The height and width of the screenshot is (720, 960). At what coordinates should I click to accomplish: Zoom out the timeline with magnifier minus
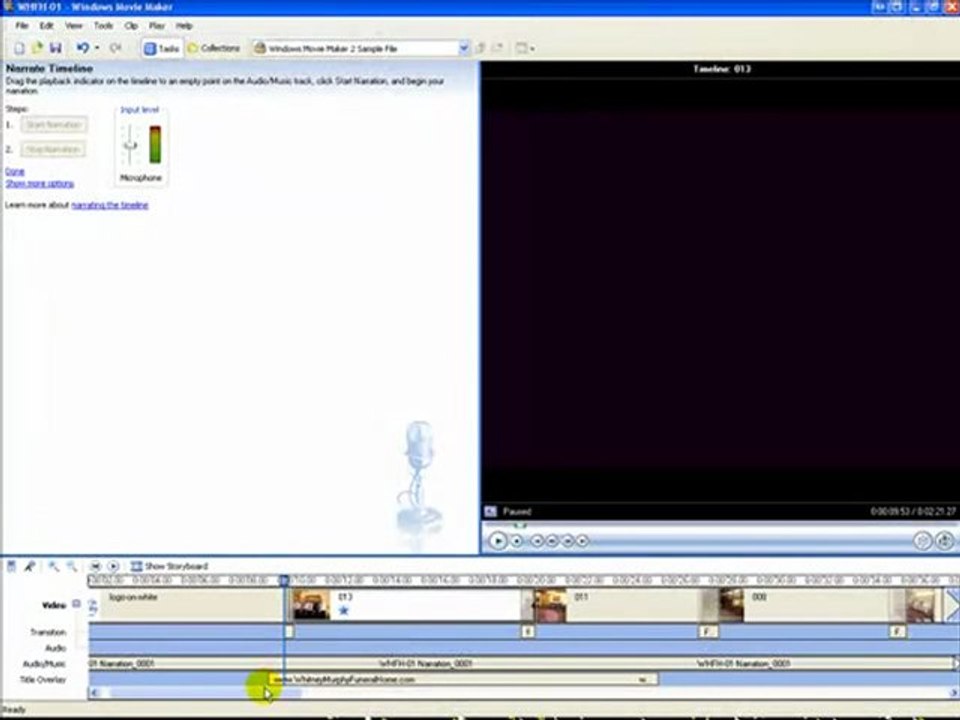(x=72, y=566)
